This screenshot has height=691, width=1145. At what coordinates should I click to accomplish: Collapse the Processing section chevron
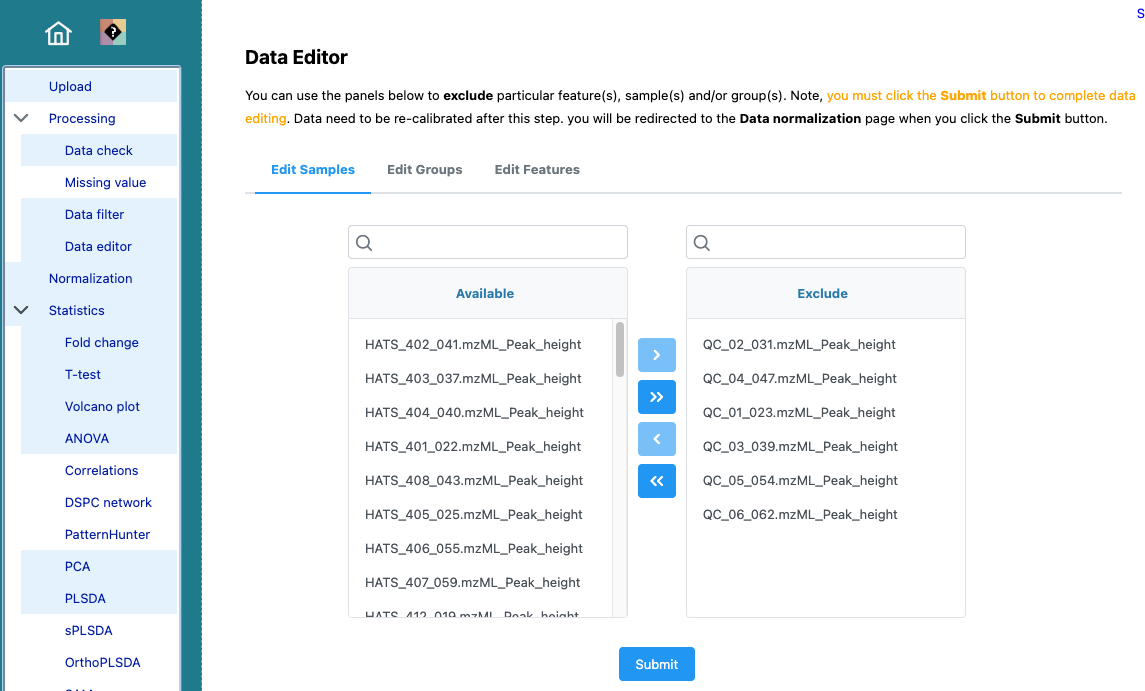pyautogui.click(x=21, y=118)
